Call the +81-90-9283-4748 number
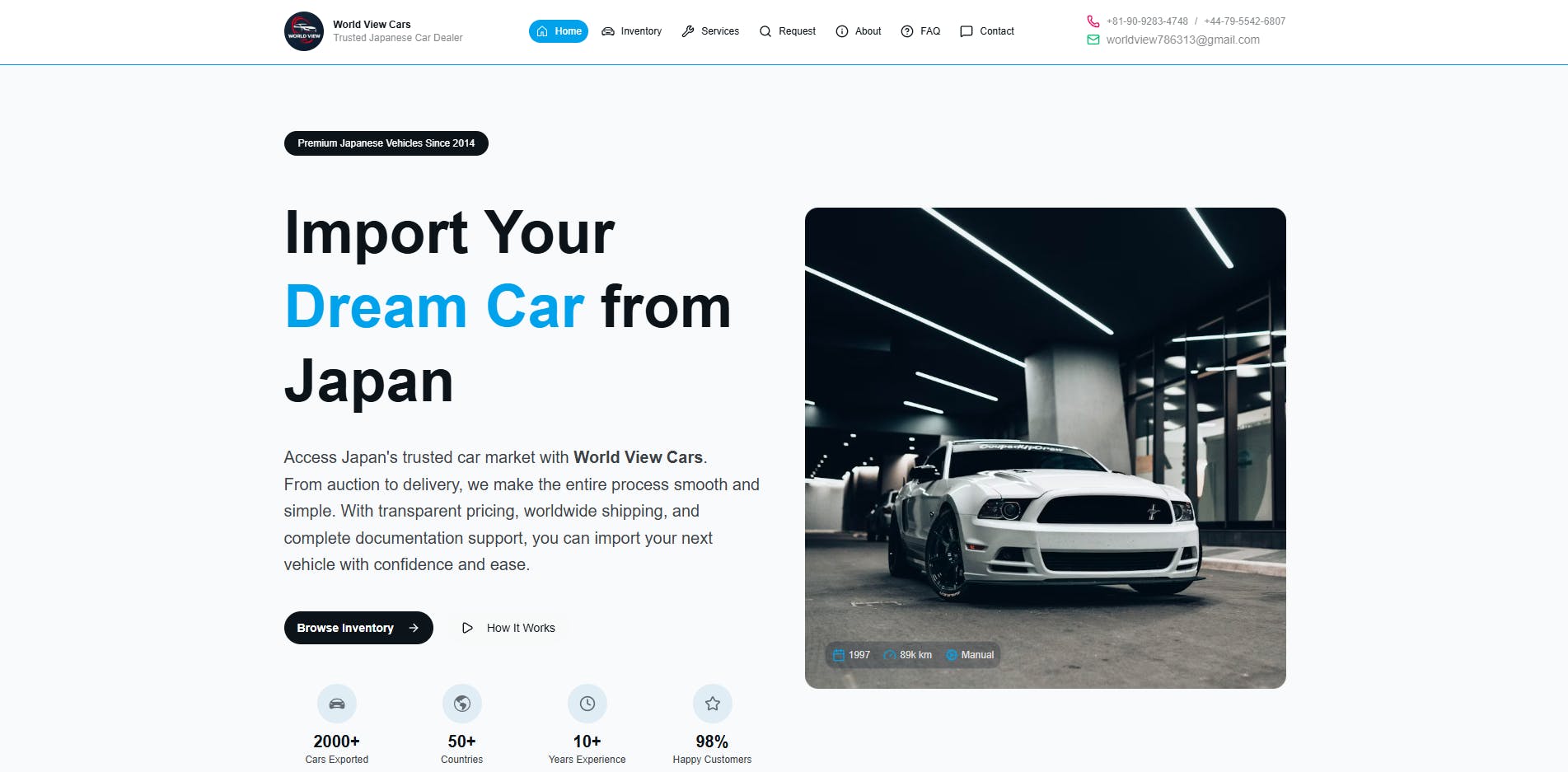The height and width of the screenshot is (772, 1568). point(1147,21)
